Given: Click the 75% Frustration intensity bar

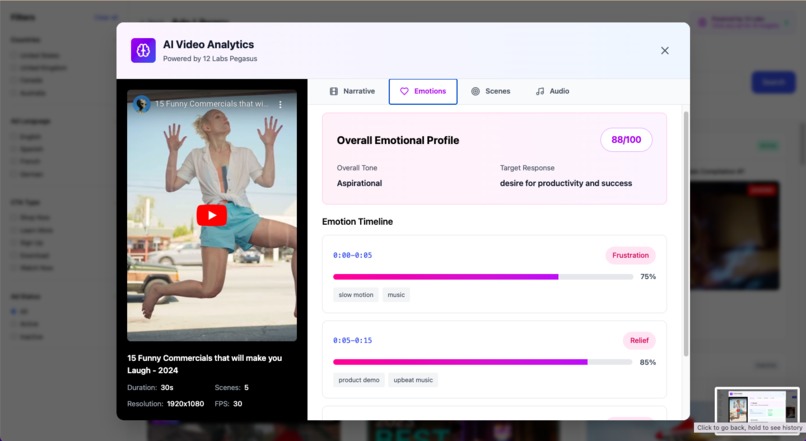Looking at the screenshot, I should click(x=483, y=277).
